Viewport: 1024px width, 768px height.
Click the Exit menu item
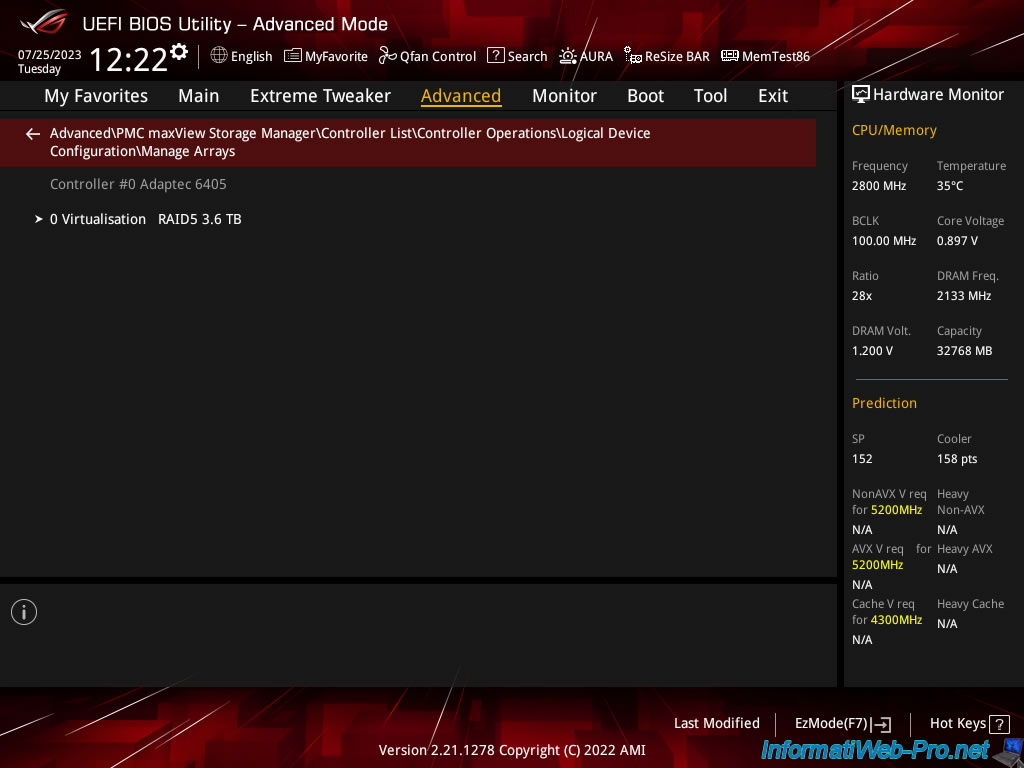[x=772, y=96]
